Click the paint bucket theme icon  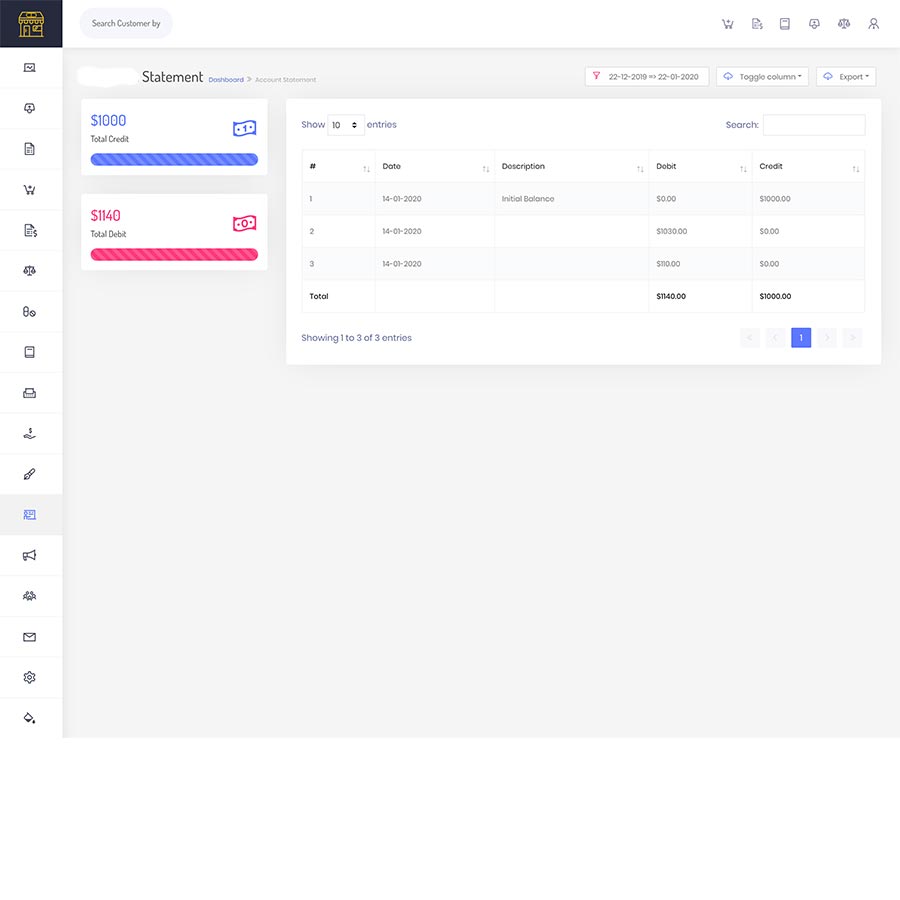coord(30,718)
